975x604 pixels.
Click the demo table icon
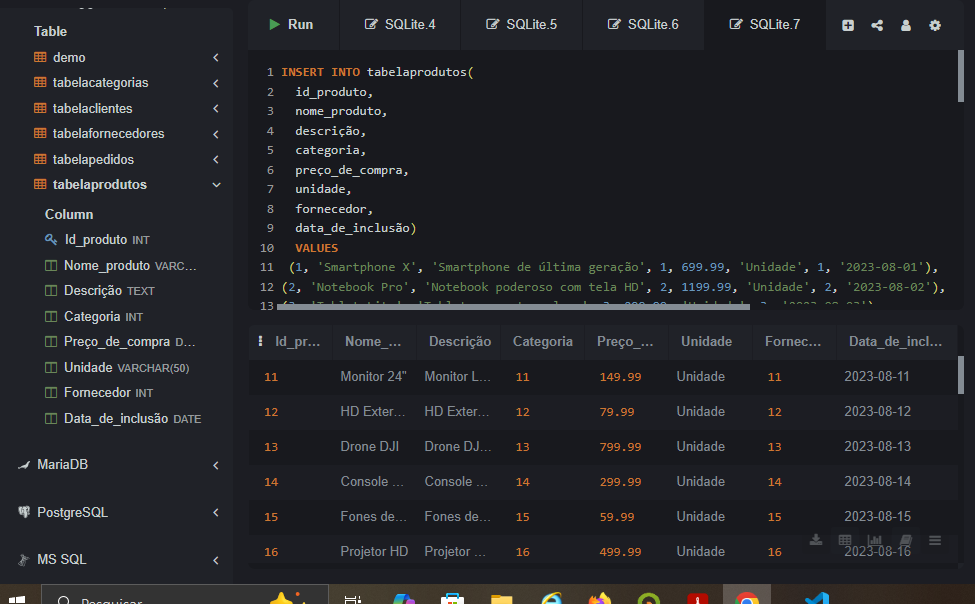coord(40,57)
